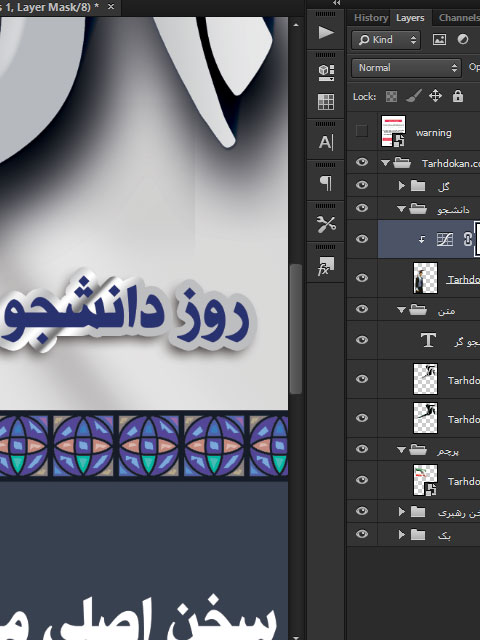Click the mask link chain icon
480x640 pixels.
coord(467,239)
